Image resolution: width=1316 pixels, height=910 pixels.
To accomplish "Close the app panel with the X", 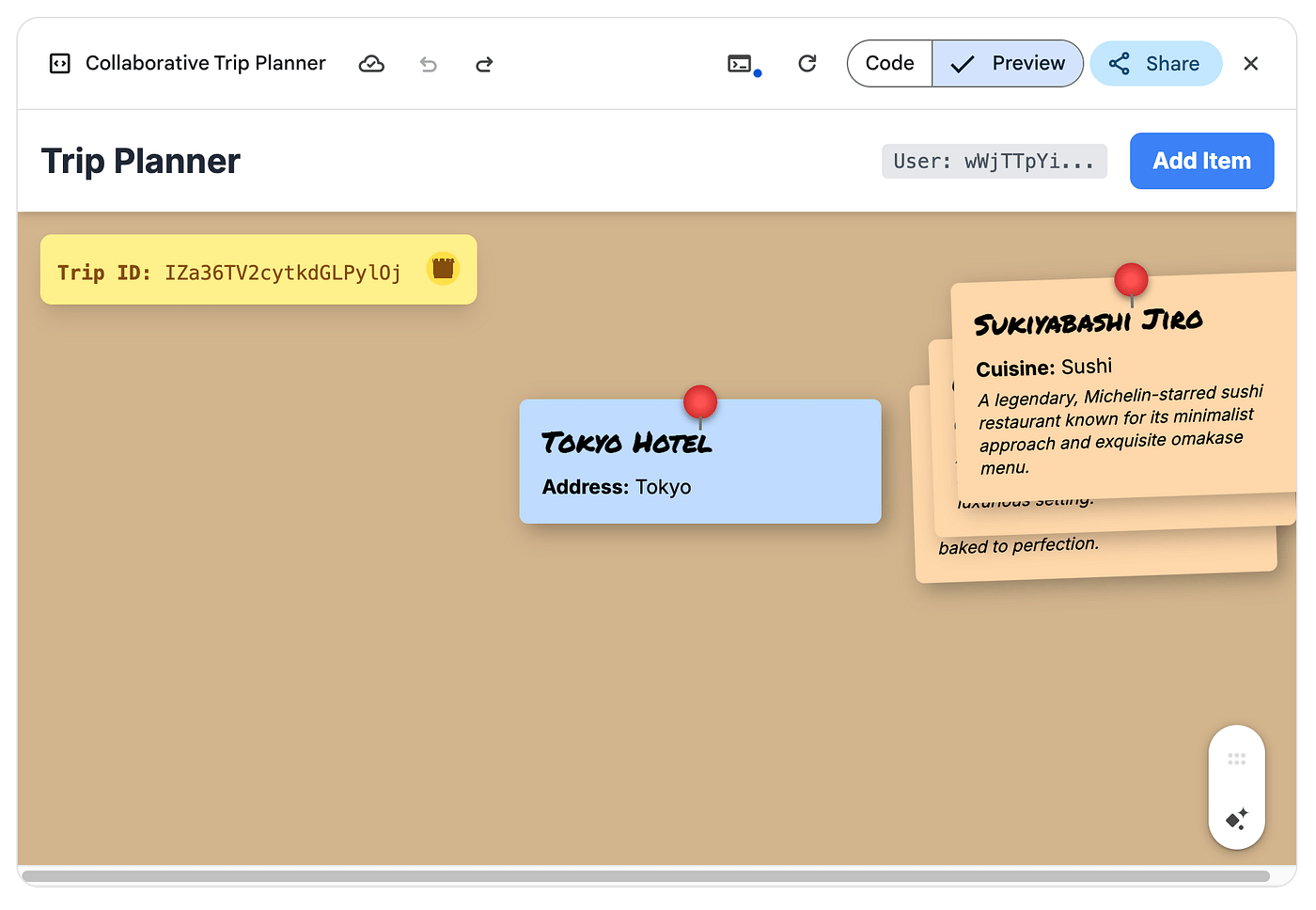I will point(1251,64).
